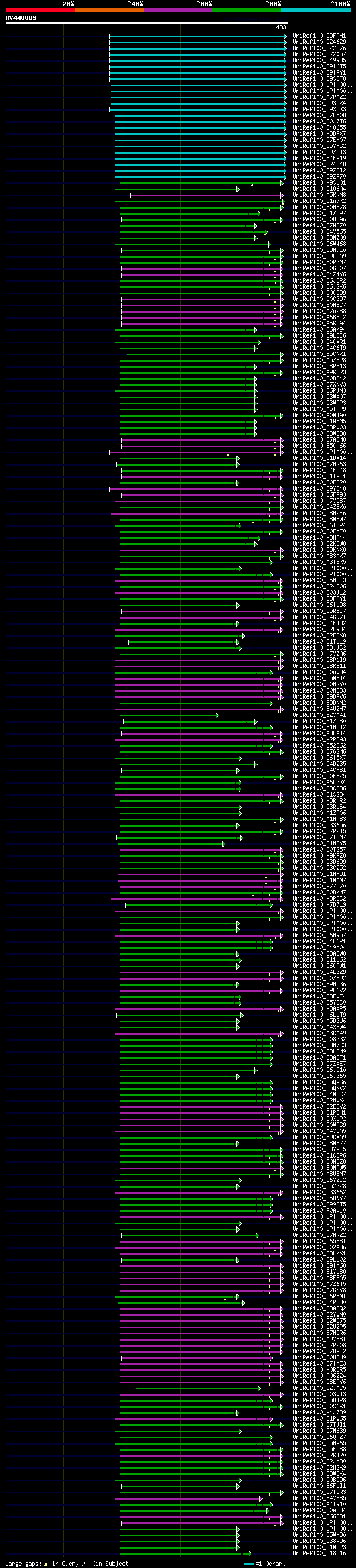
Task: Click hit label UniRef100_B4FP19
Action: pyautogui.click(x=319, y=159)
